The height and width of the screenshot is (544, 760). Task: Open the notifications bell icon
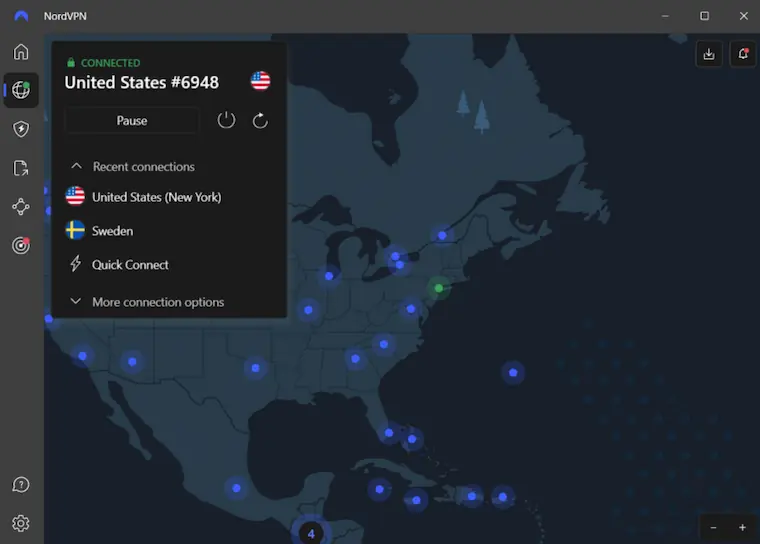(x=743, y=54)
